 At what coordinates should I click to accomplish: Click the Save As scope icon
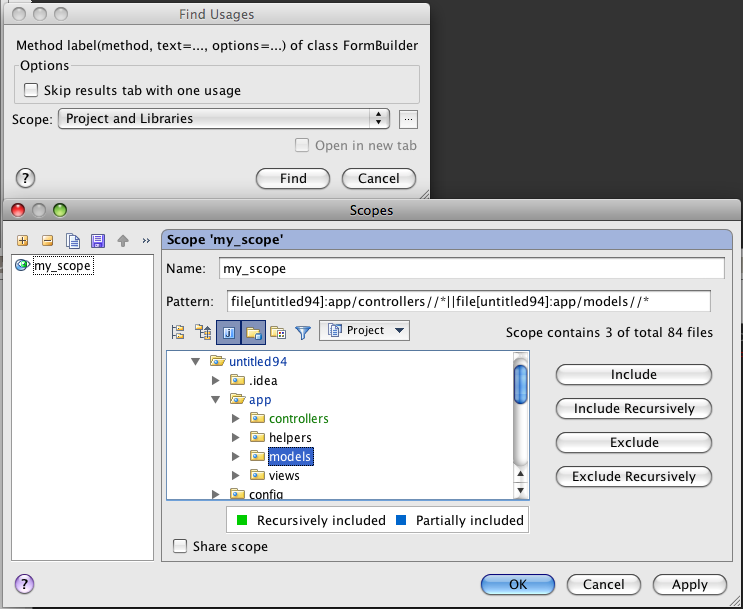pyautogui.click(x=98, y=241)
